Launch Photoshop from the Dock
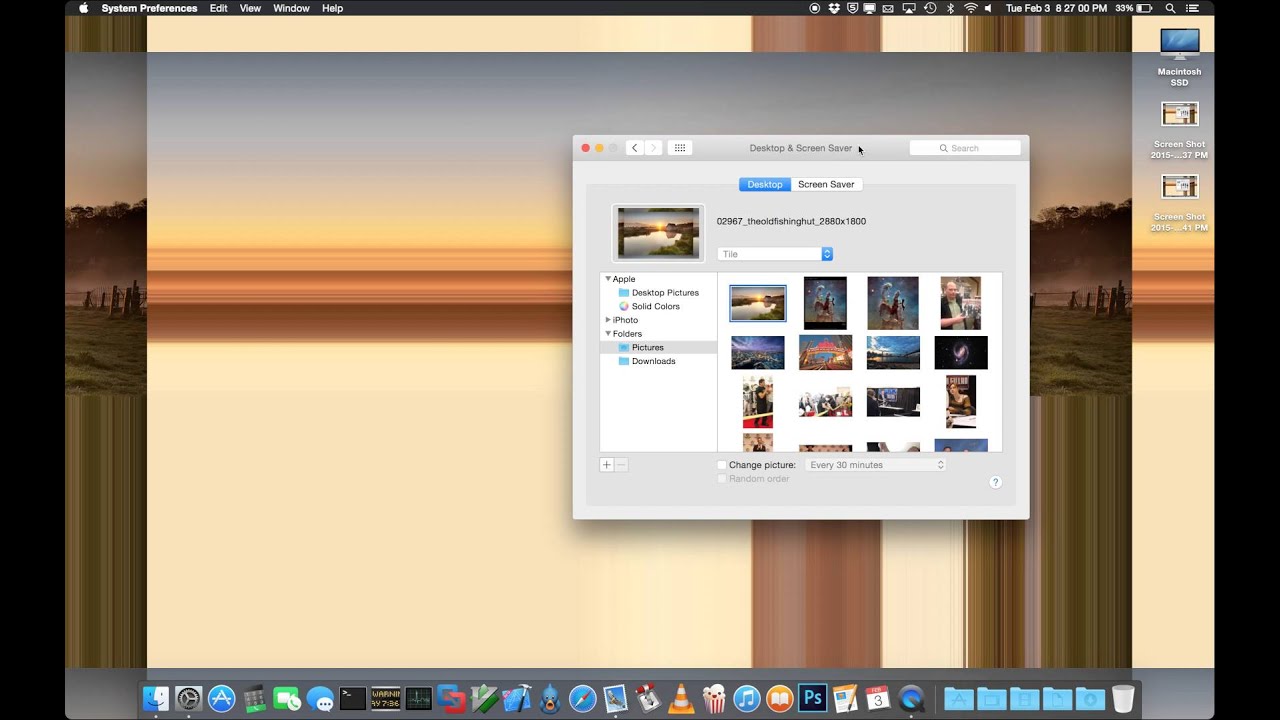This screenshot has height=720, width=1280. [x=812, y=697]
